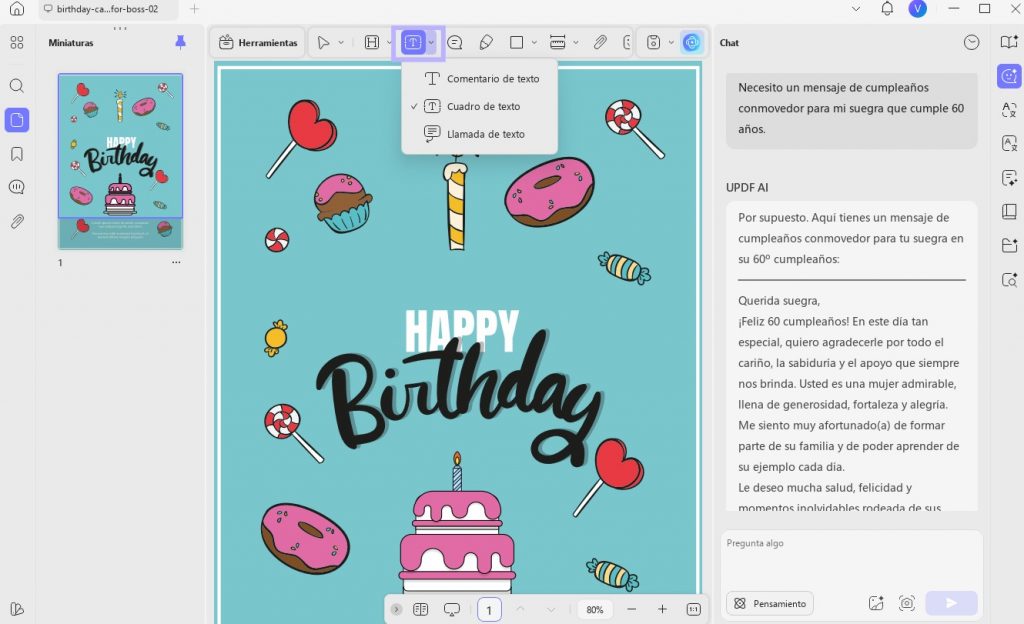Select the cursor pointer tool

tap(323, 42)
